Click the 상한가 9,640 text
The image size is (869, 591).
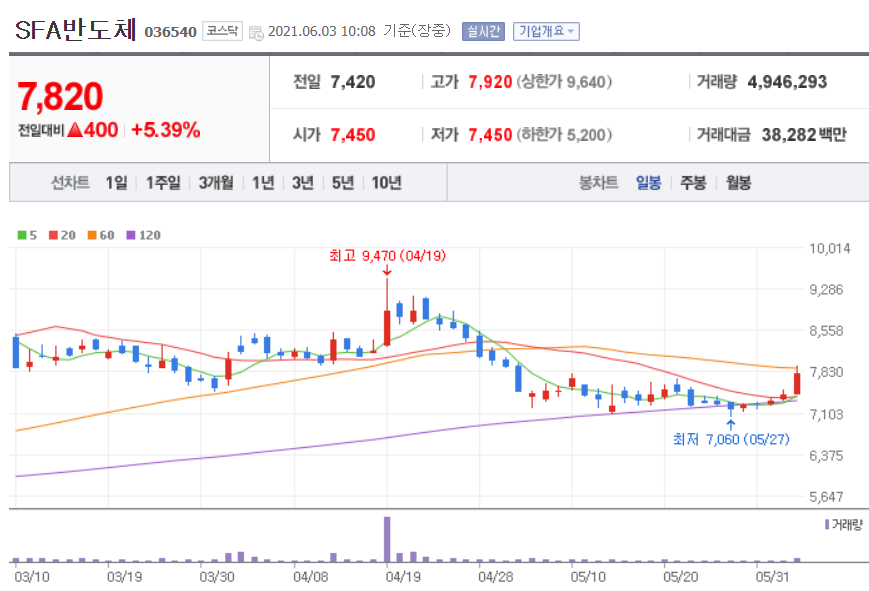coord(564,82)
